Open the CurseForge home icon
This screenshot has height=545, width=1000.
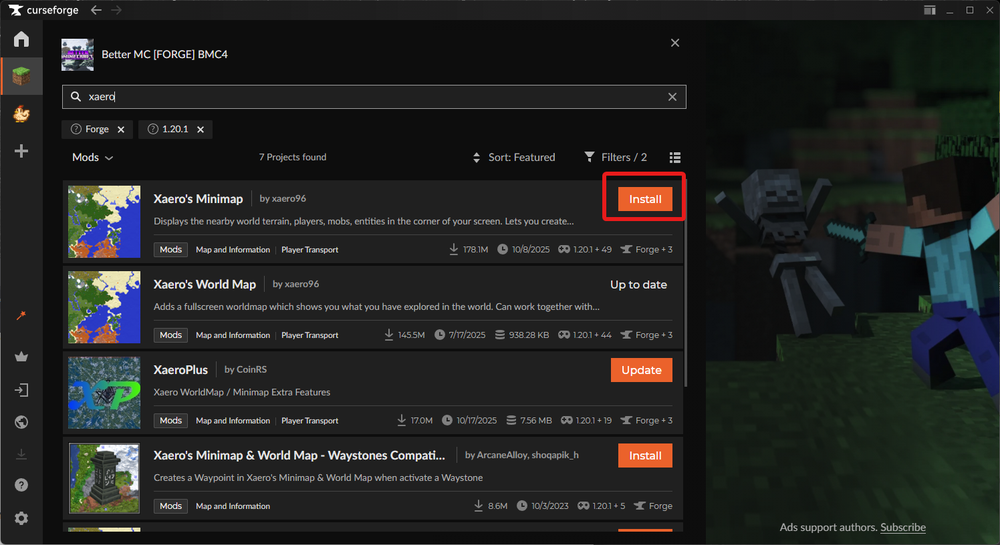click(21, 39)
